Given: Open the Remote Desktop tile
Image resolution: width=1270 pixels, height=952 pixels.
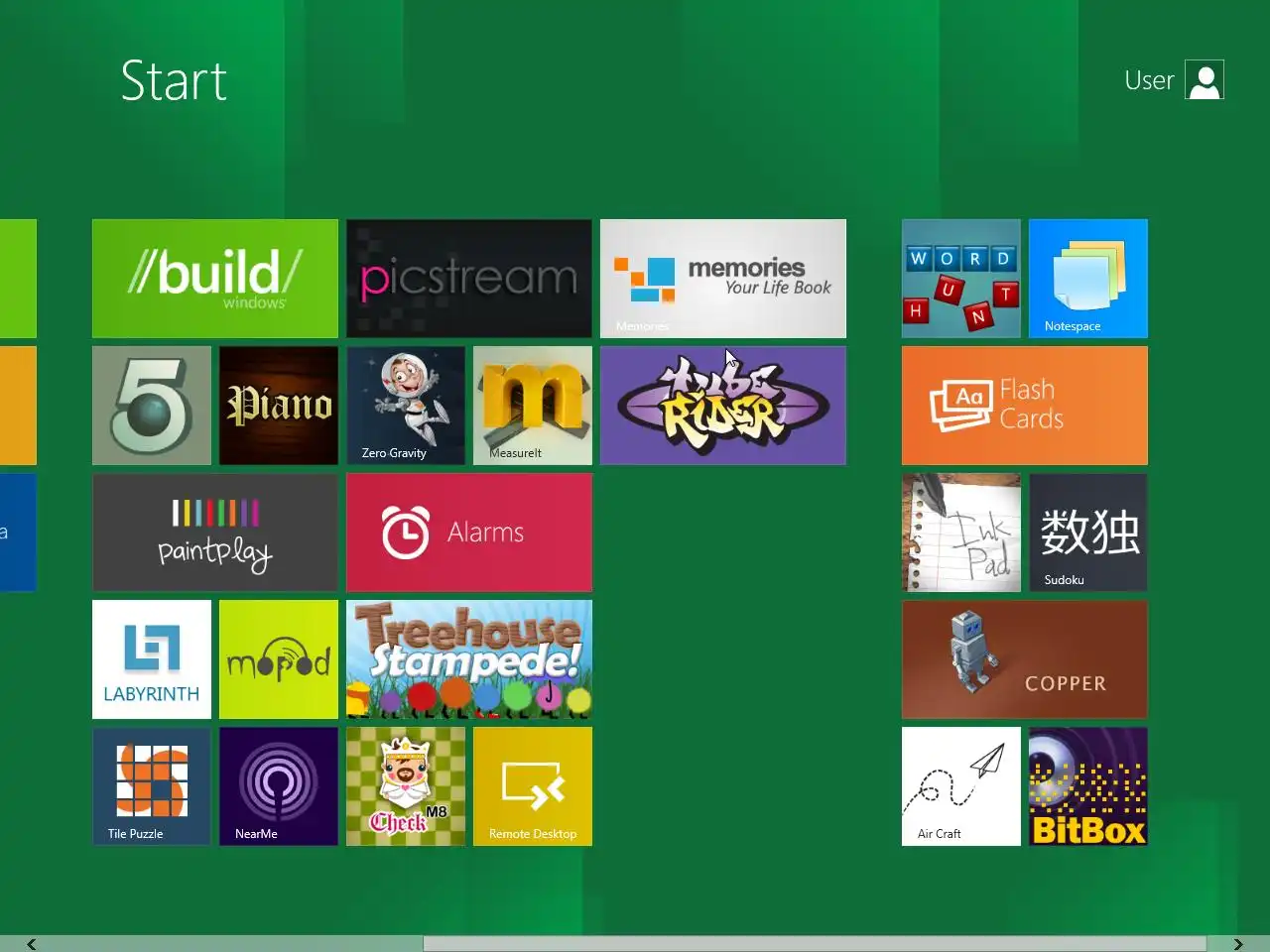Looking at the screenshot, I should pyautogui.click(x=533, y=786).
